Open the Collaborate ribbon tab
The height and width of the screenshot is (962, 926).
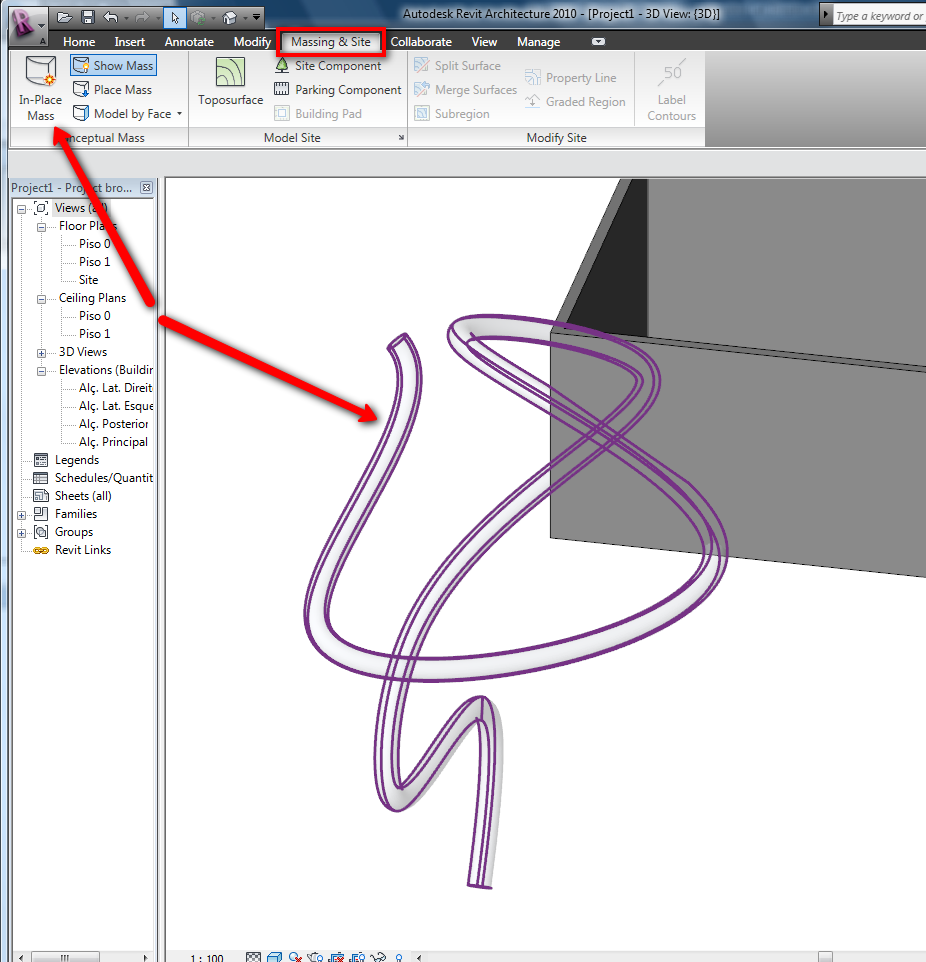click(421, 42)
